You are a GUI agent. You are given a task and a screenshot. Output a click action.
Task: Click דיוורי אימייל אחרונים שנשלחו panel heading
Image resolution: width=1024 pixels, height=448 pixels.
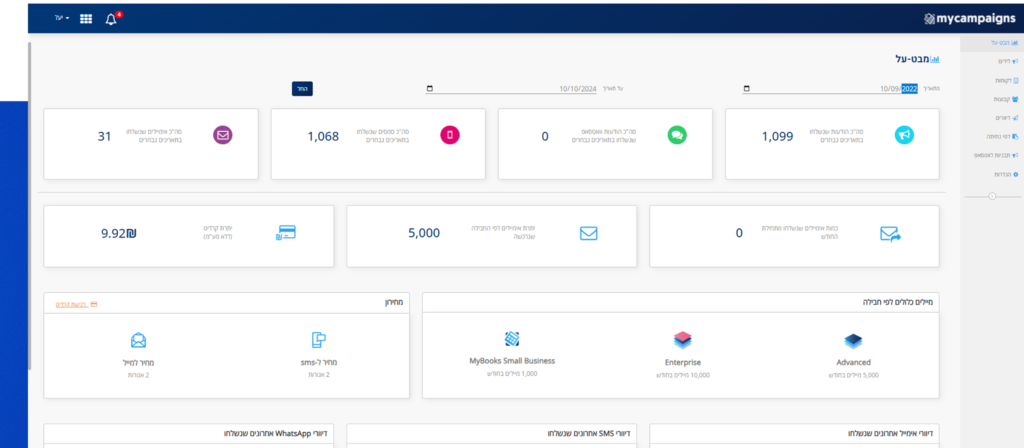tap(890, 434)
